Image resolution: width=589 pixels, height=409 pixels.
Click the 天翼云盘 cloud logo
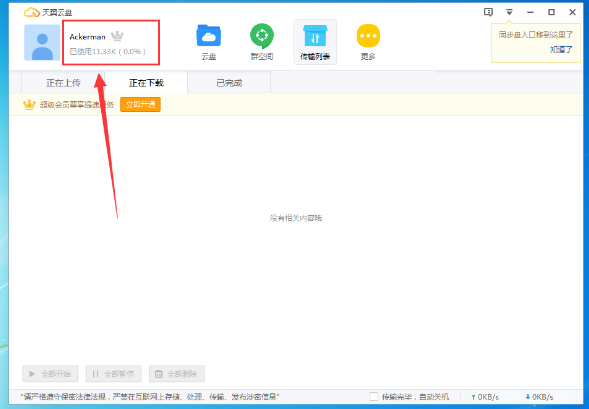tap(32, 12)
